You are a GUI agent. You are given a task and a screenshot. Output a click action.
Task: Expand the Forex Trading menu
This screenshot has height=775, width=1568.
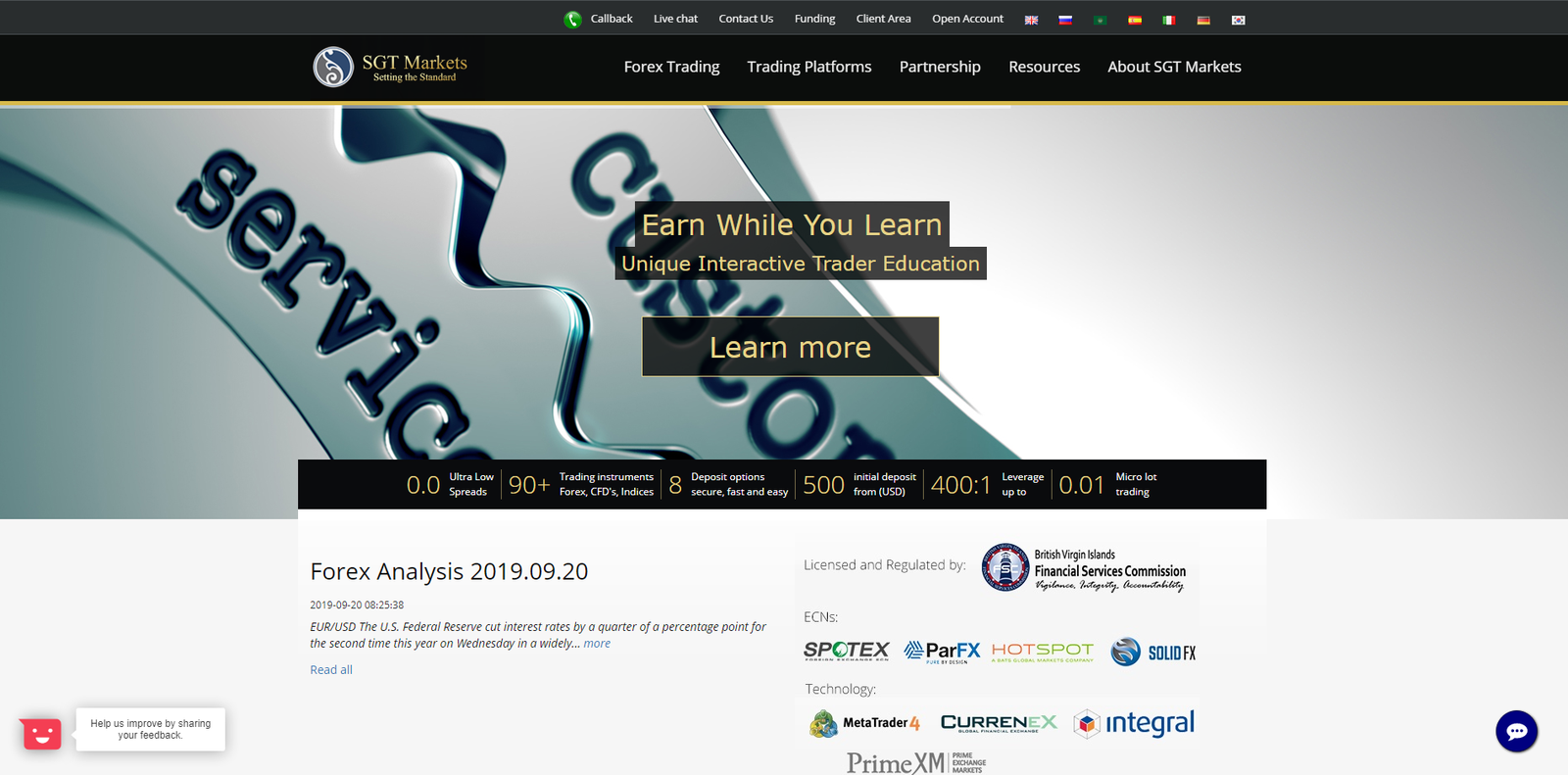pyautogui.click(x=671, y=67)
